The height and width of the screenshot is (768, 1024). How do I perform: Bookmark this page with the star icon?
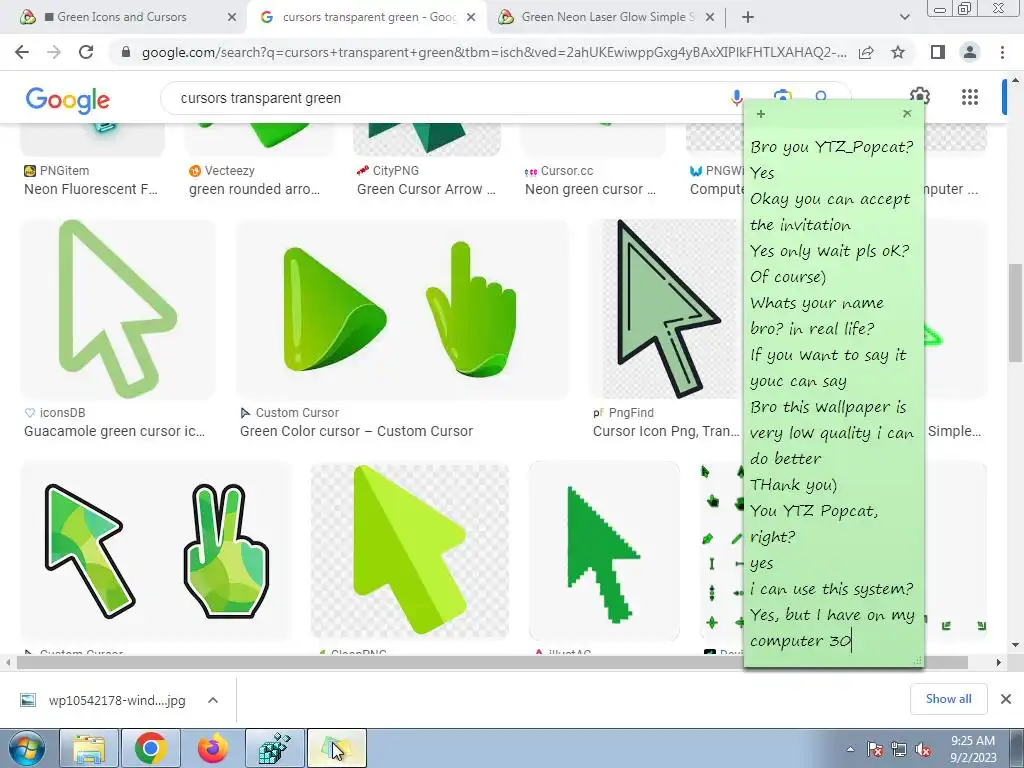(898, 52)
